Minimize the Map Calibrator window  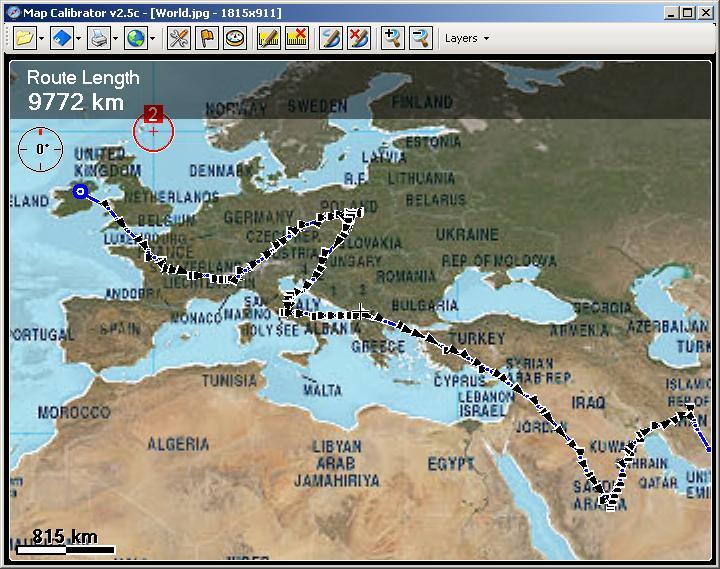[671, 13]
